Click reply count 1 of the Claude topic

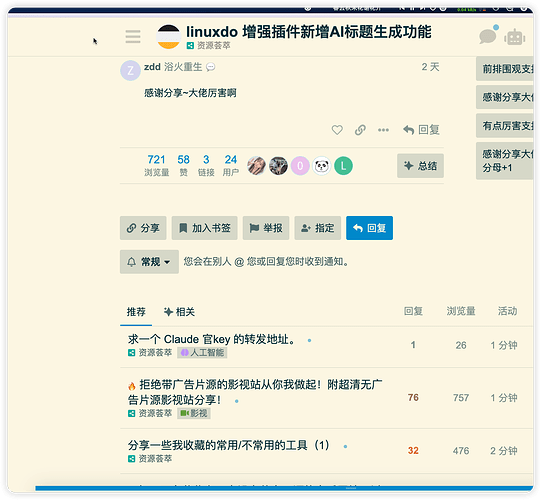[x=413, y=345]
